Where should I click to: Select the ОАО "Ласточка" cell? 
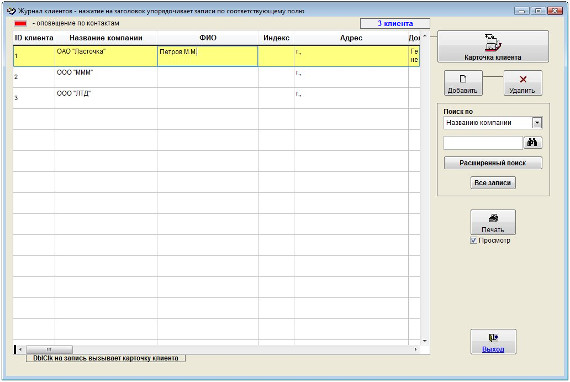click(106, 56)
